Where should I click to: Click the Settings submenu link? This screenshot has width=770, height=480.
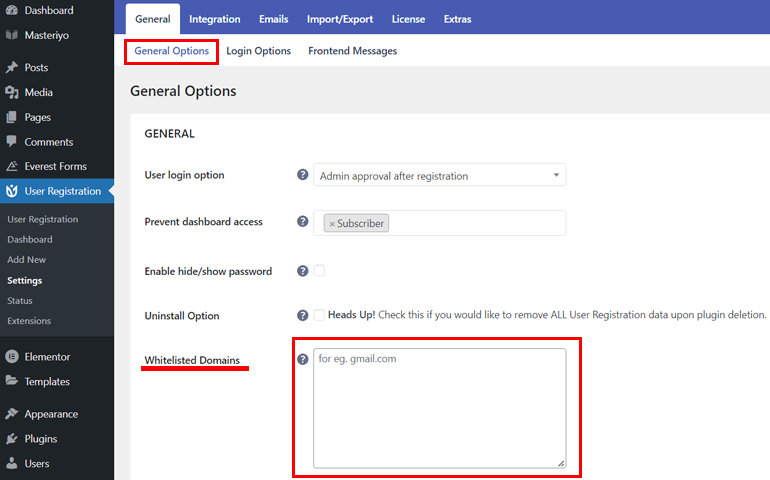click(x=25, y=280)
